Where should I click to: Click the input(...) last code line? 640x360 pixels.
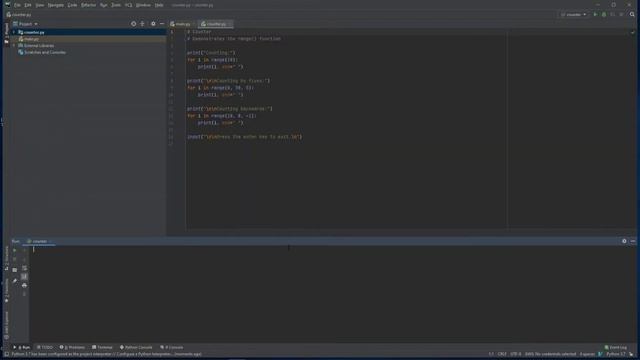pos(244,137)
